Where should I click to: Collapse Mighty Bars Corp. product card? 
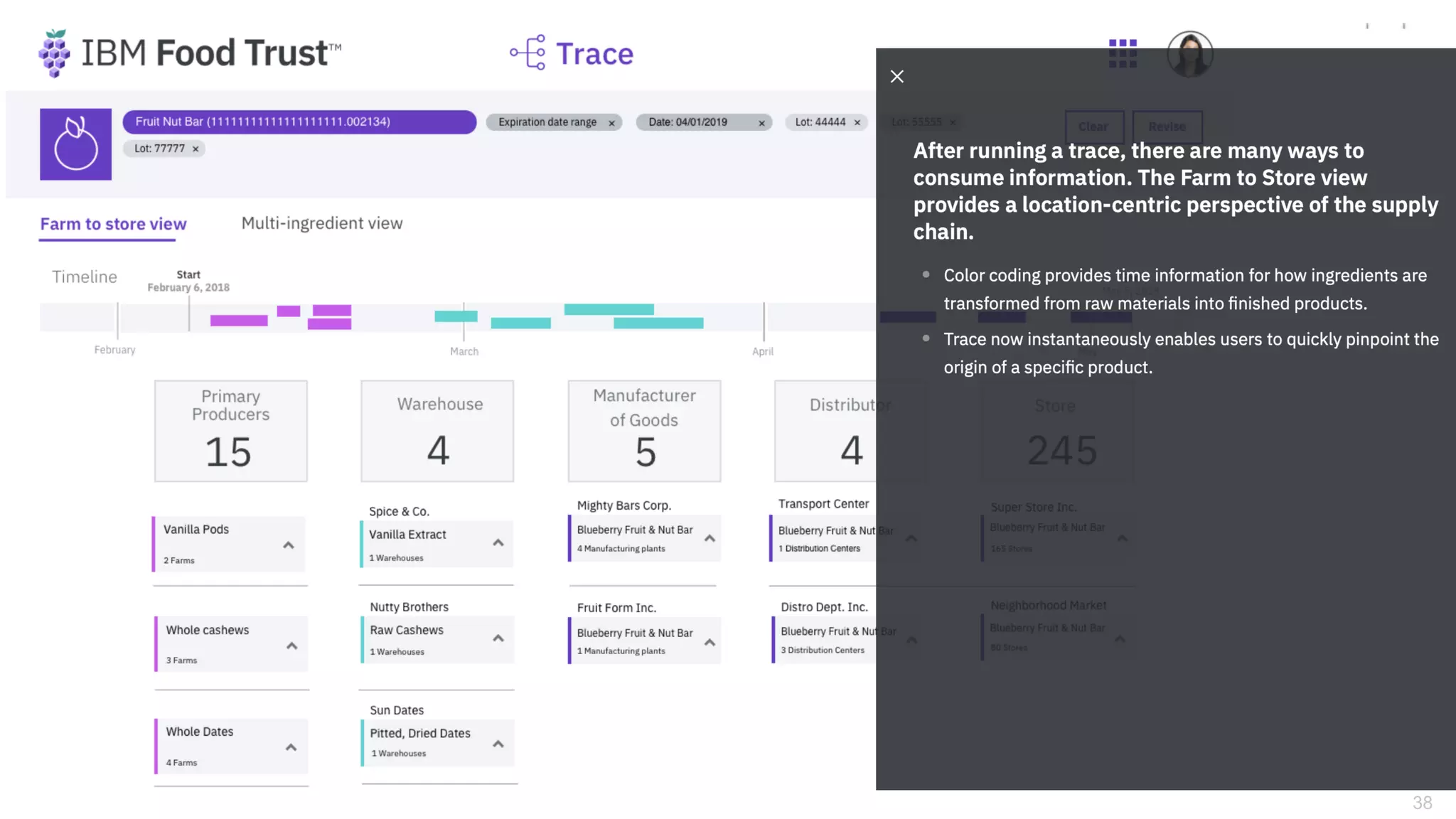[x=710, y=539]
